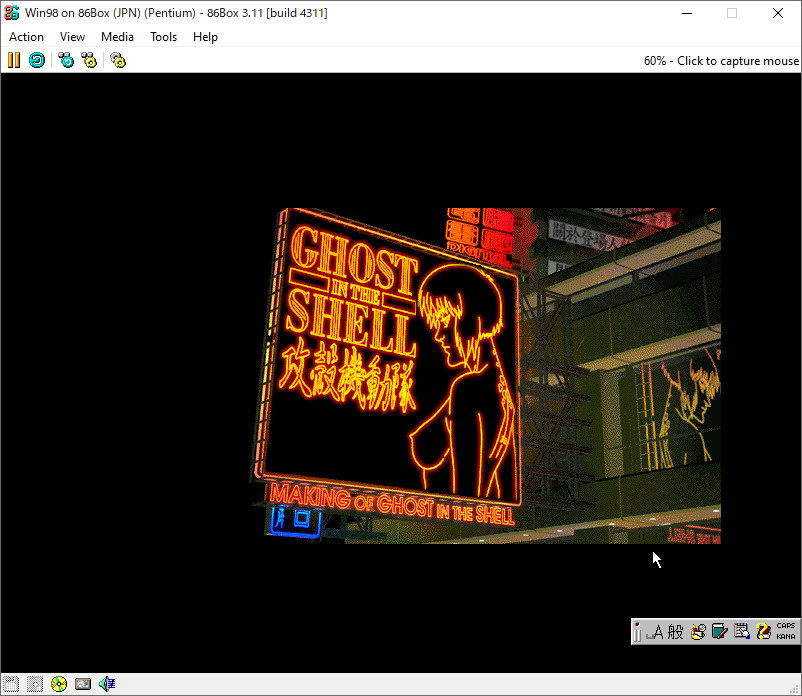Toggle IME input mode 'A' indicator
Screen dimensions: 802x696
pyautogui.click(x=656, y=632)
